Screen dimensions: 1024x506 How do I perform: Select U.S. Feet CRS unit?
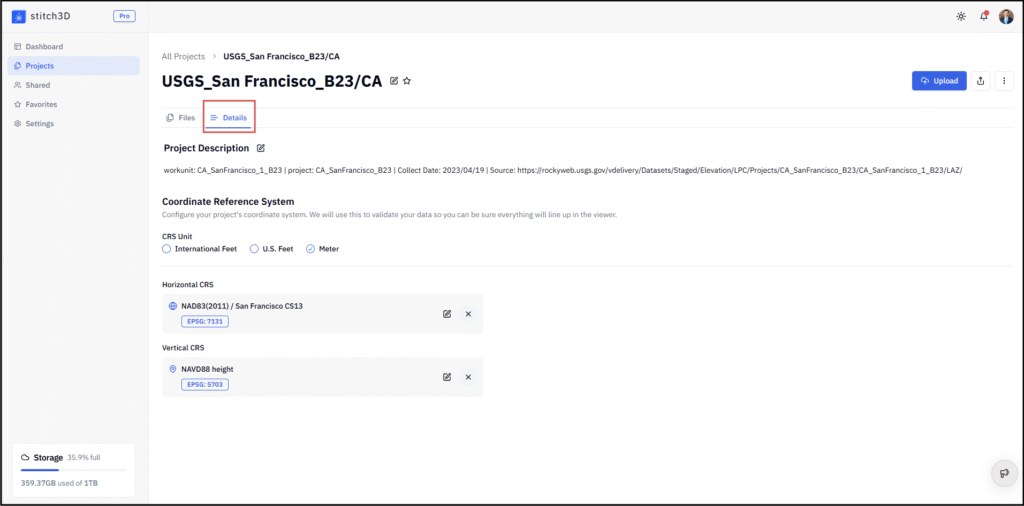[254, 248]
